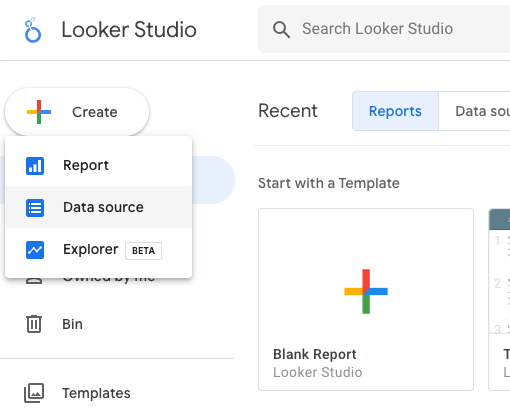Click the Create button
This screenshot has height=408, width=510.
[77, 112]
